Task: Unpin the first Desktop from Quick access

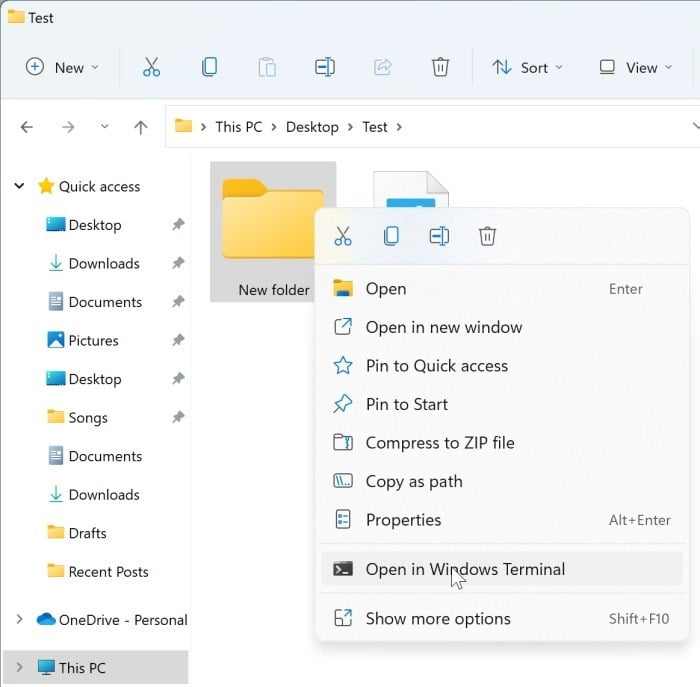Action: [x=178, y=225]
